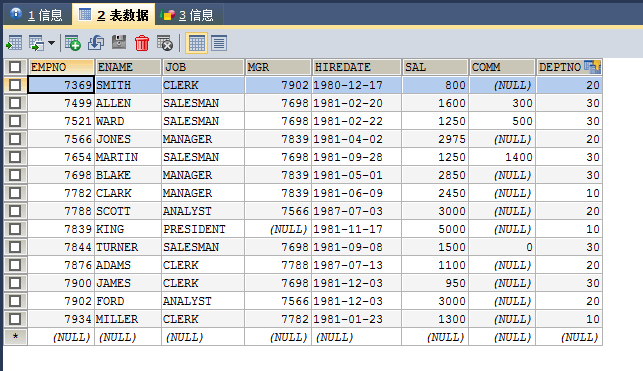Click the new row asterisk marker

15,337
